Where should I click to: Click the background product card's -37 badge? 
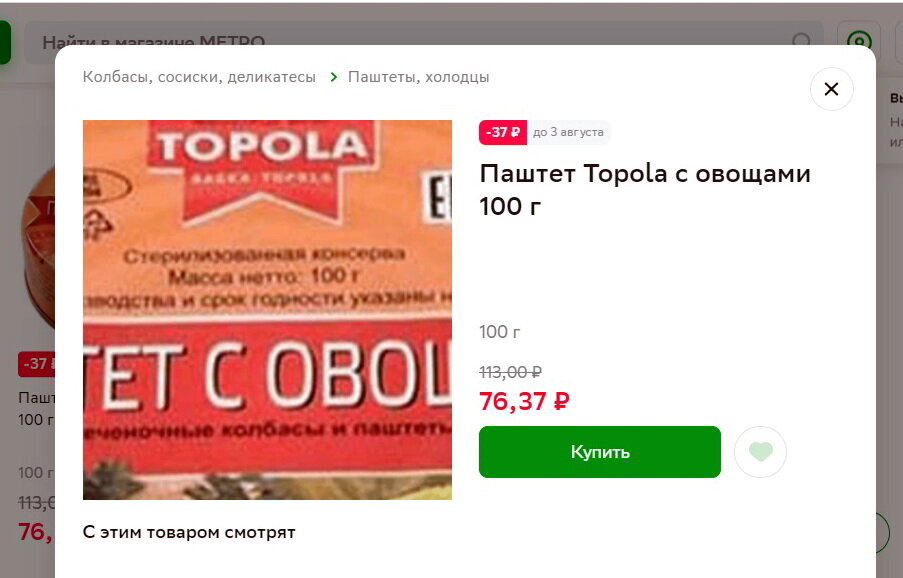click(x=37, y=364)
